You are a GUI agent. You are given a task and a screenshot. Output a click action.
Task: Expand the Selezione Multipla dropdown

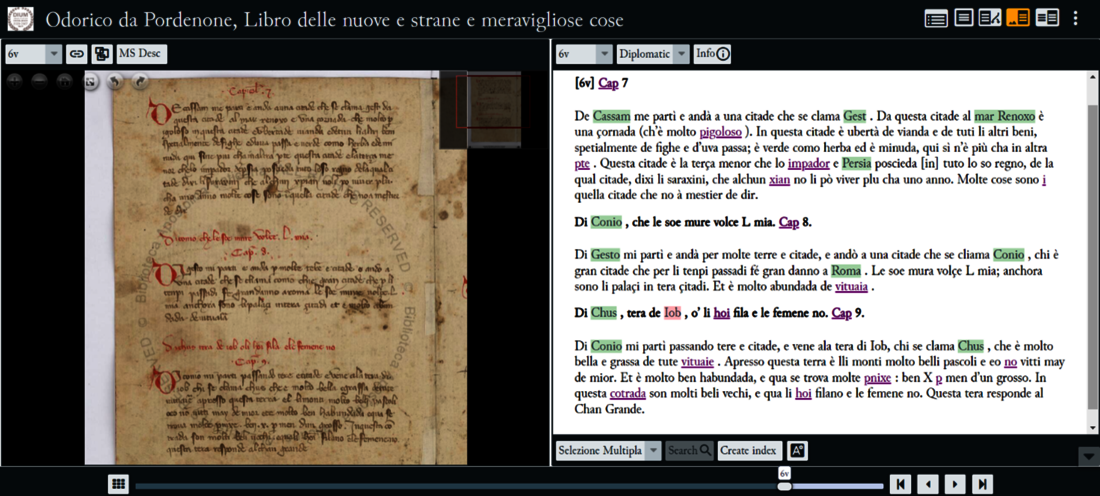click(x=608, y=450)
